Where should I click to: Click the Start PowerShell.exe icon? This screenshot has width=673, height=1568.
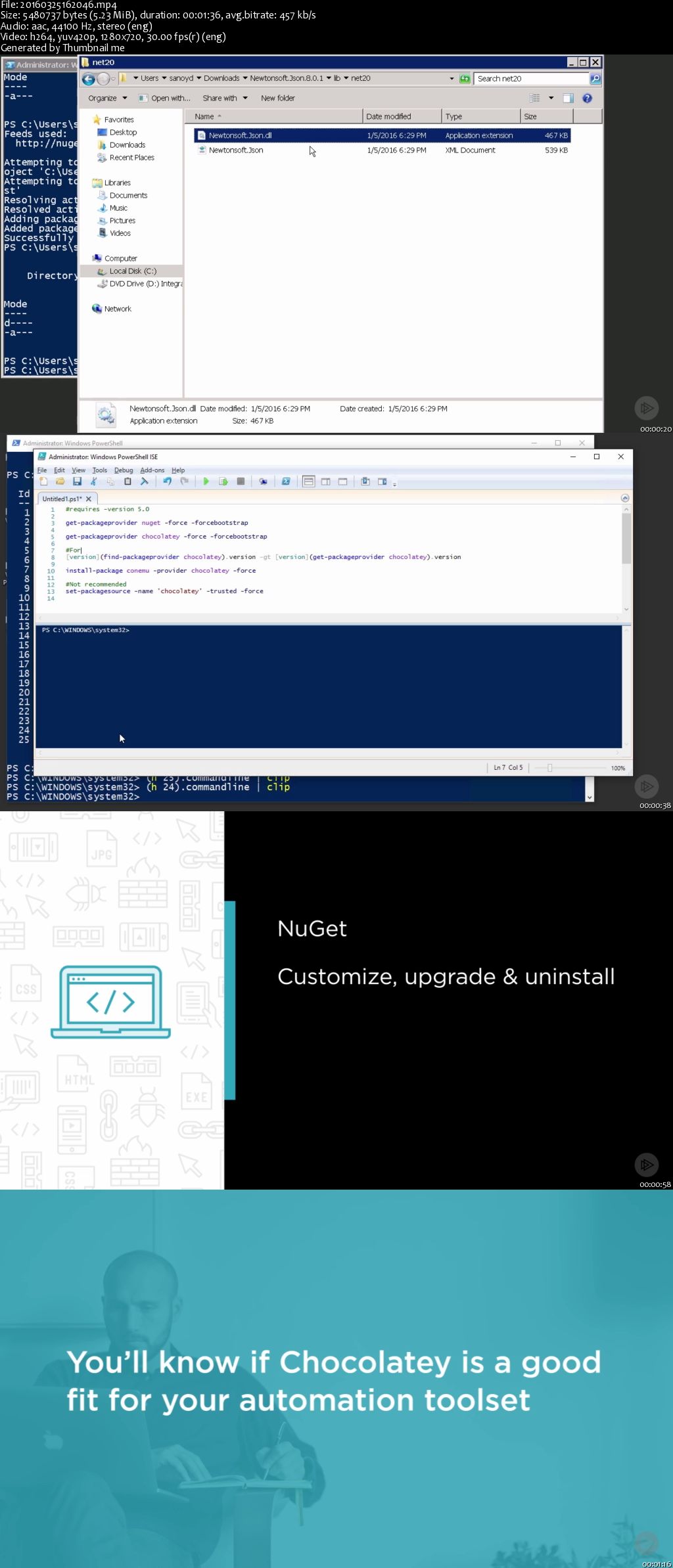(286, 482)
